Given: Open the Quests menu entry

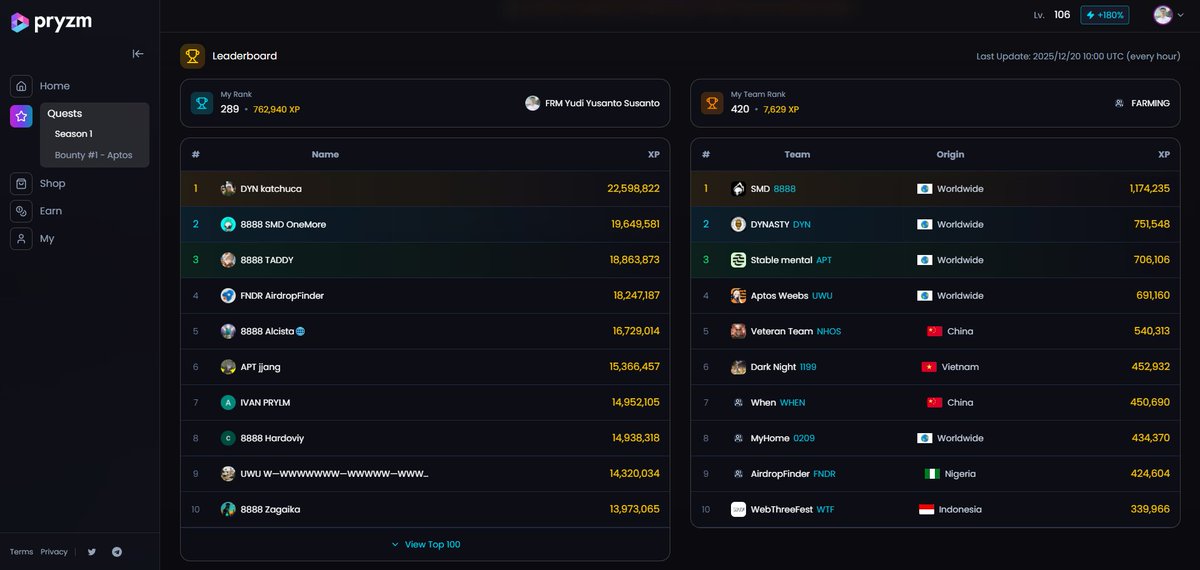Looking at the screenshot, I should 65,114.
